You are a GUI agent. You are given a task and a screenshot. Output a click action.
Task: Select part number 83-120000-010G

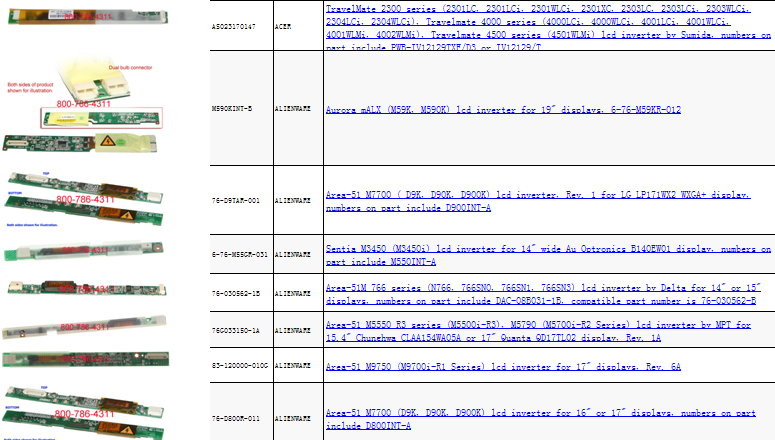click(240, 365)
